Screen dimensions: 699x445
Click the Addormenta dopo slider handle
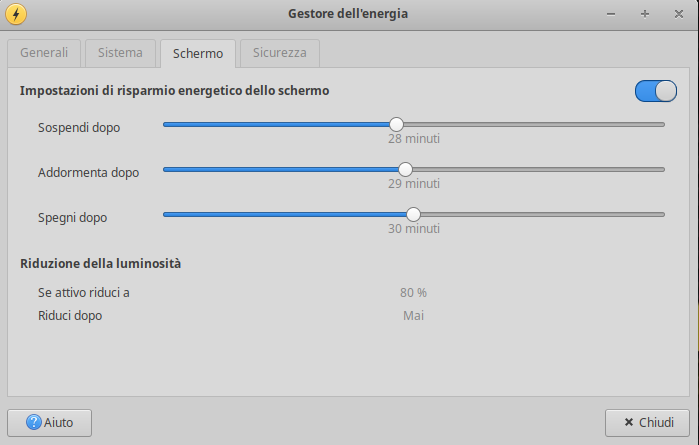click(x=405, y=169)
